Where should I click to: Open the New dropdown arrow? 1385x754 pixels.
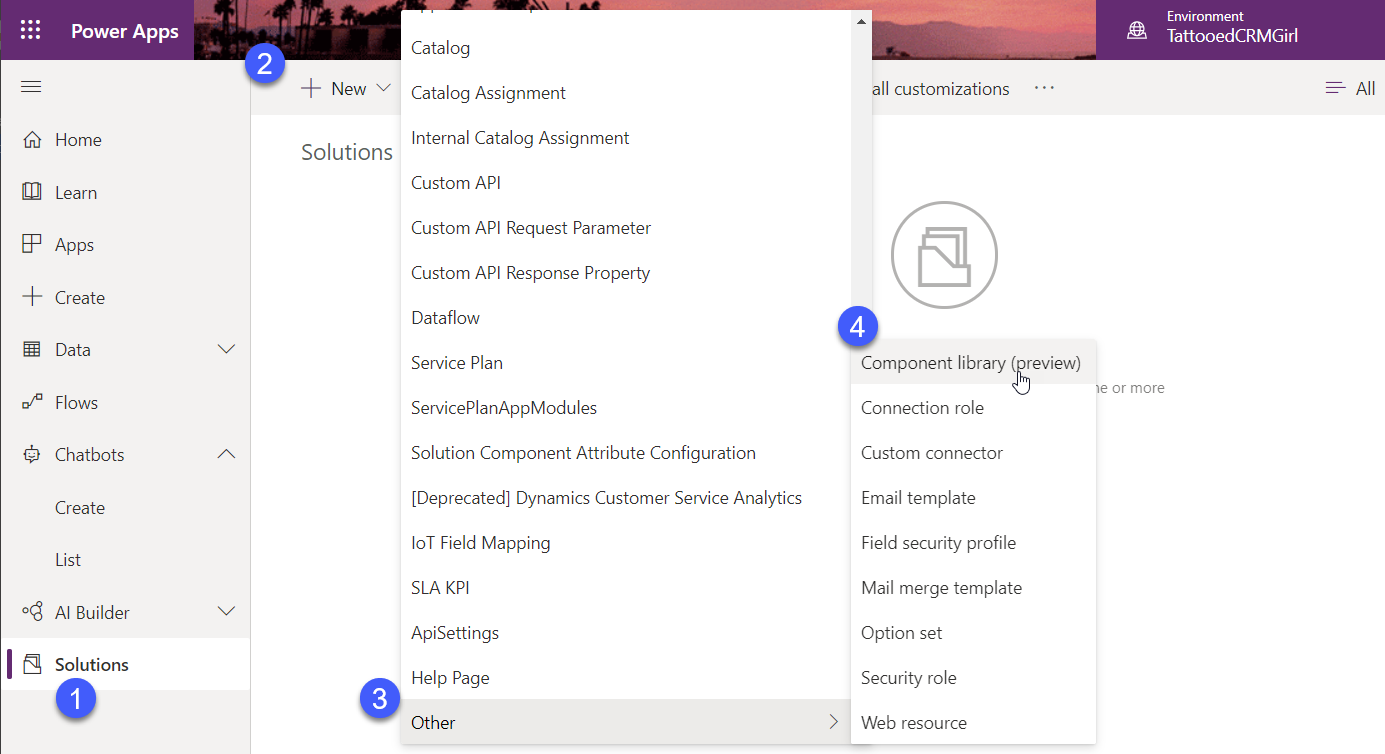pyautogui.click(x=385, y=88)
